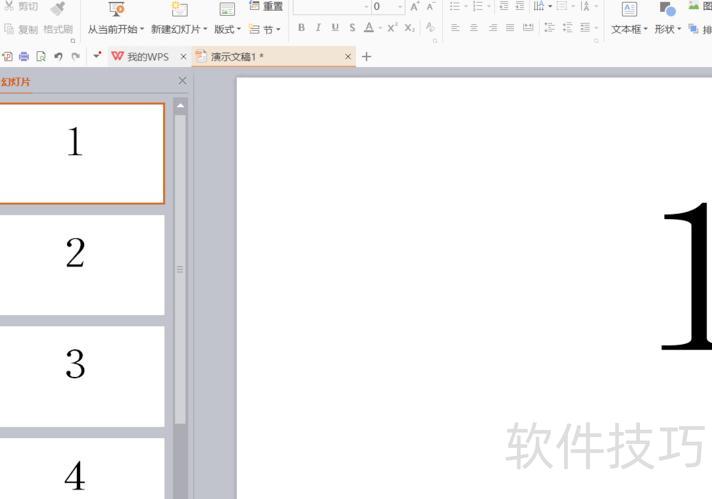Select slide 1 thumbnail
The width and height of the screenshot is (712, 499).
coord(82,153)
